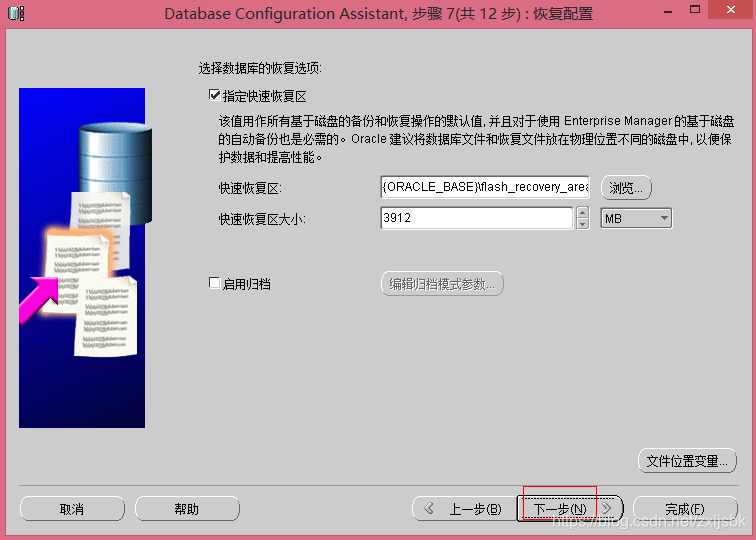Enable the 启用归档 checkbox

(x=214, y=283)
